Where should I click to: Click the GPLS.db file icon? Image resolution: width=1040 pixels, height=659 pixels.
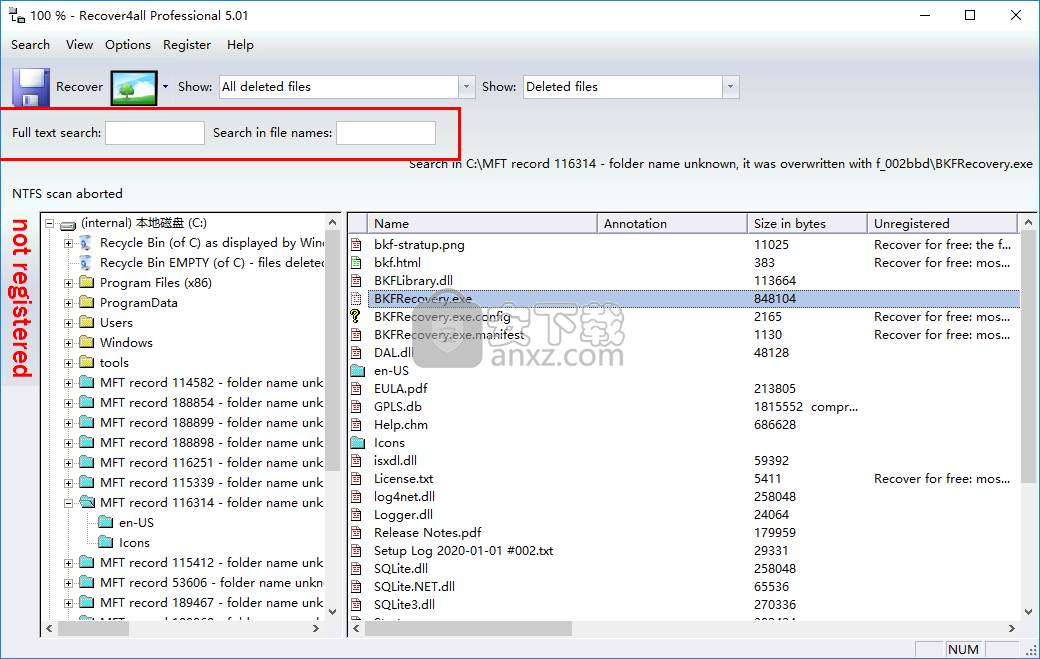[357, 406]
